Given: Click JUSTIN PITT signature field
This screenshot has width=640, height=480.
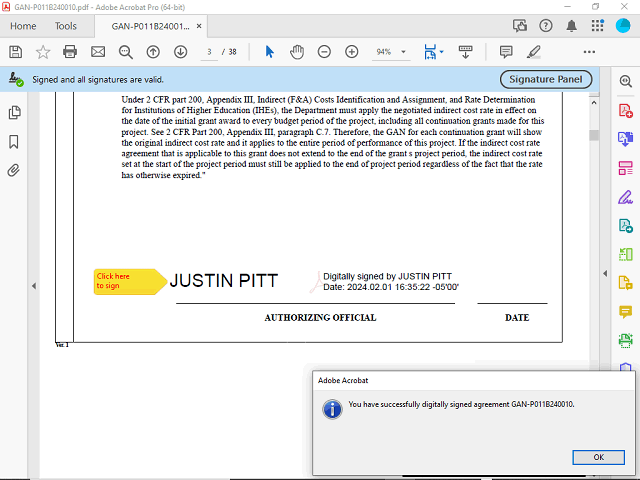Looking at the screenshot, I should (315, 282).
